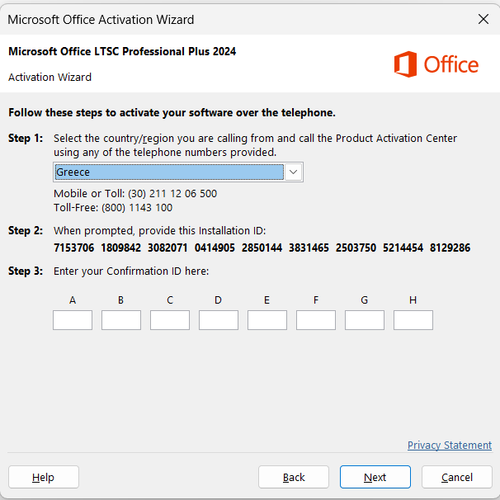This screenshot has width=500, height=500.
Task: Click the Confirmation ID field B
Action: 121,320
